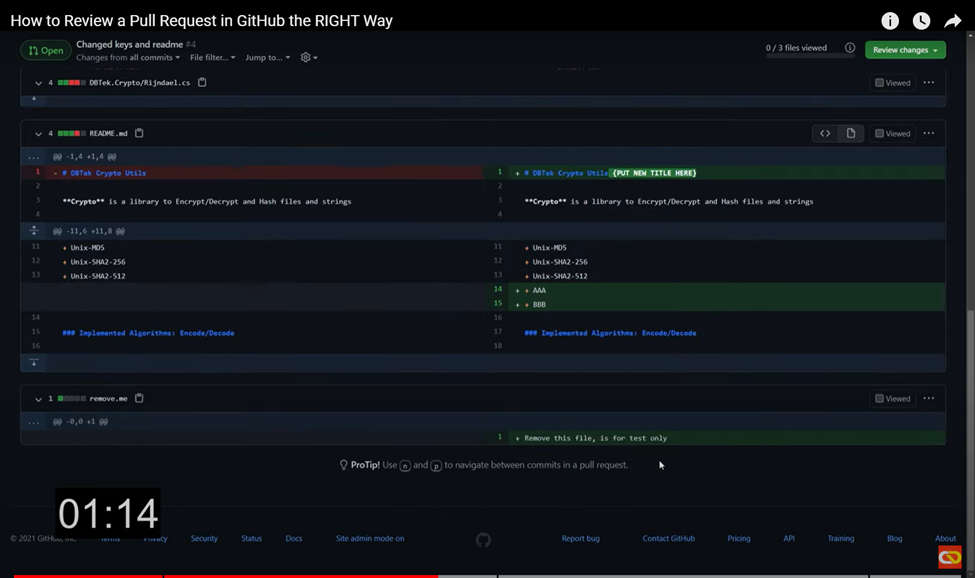
Task: Click the pull request title 'Changed keys and readme'
Action: coord(129,44)
